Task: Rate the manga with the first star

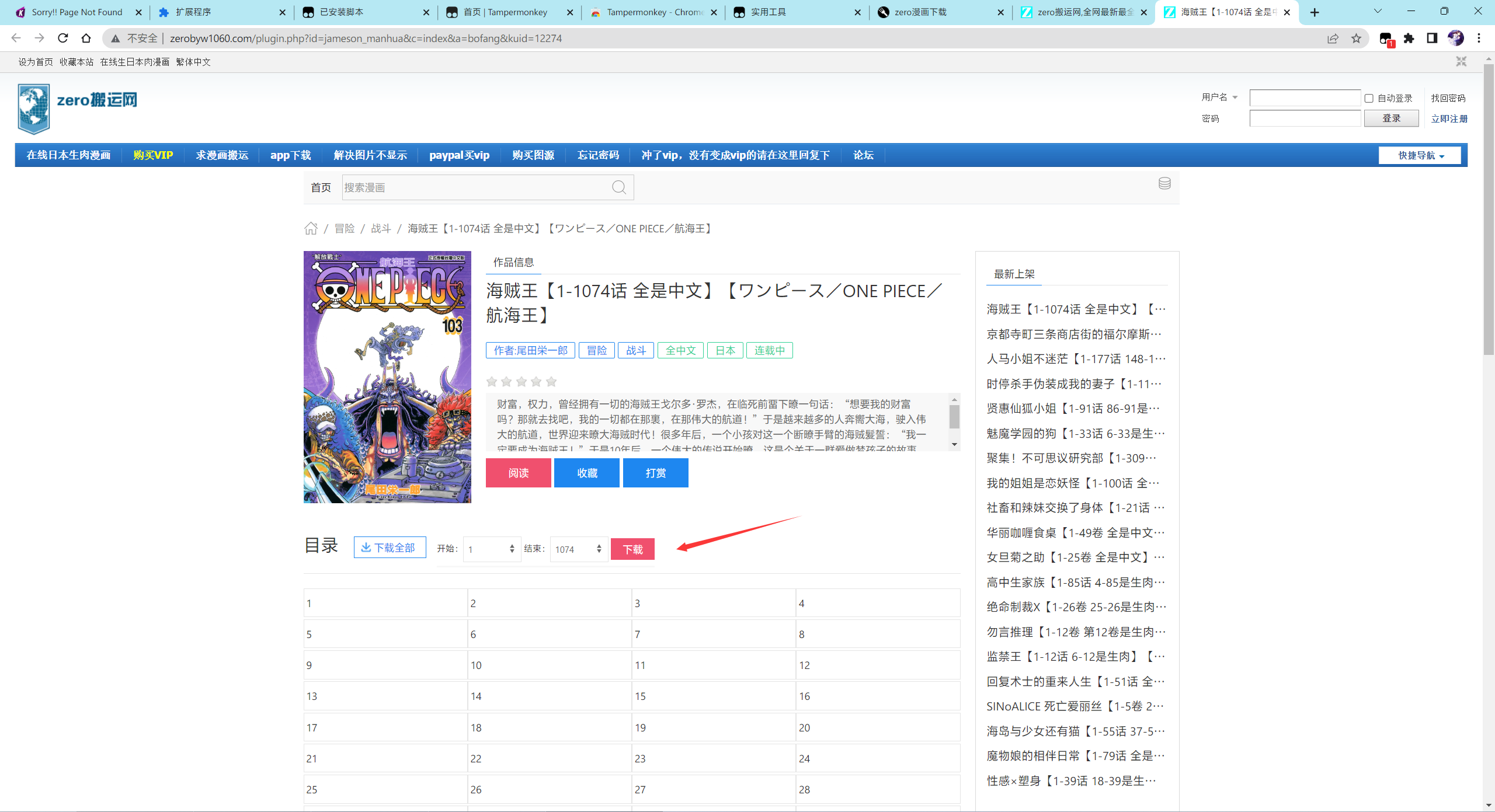Action: point(492,382)
